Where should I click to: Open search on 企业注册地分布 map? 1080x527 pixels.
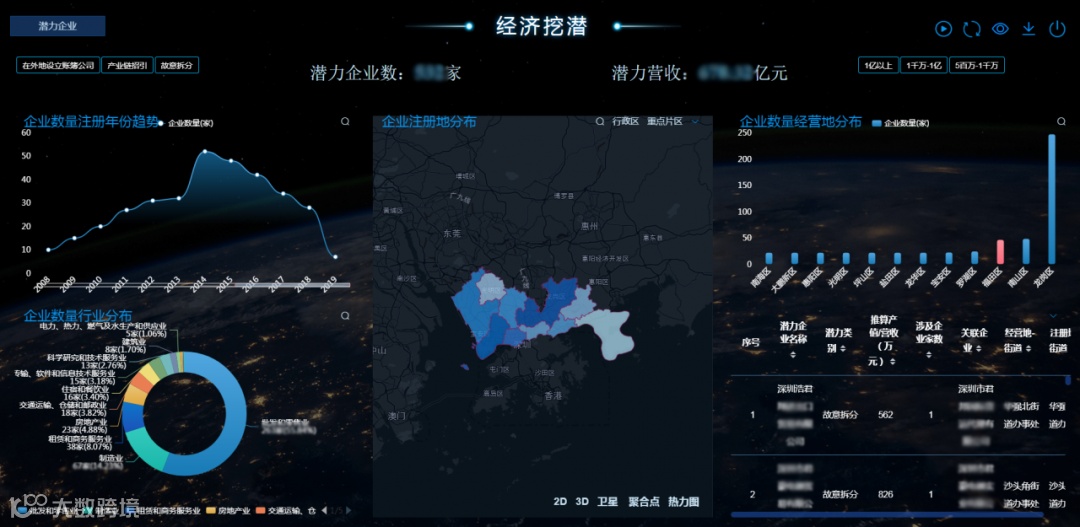coord(600,121)
